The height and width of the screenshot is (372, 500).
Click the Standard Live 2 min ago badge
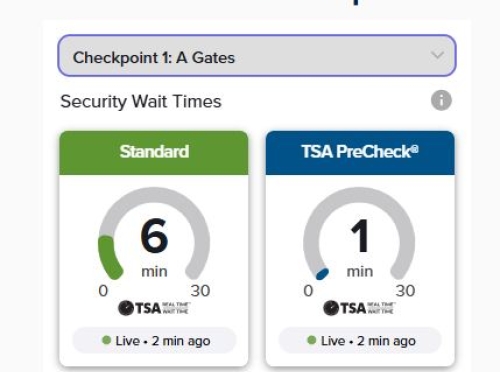[x=154, y=340]
